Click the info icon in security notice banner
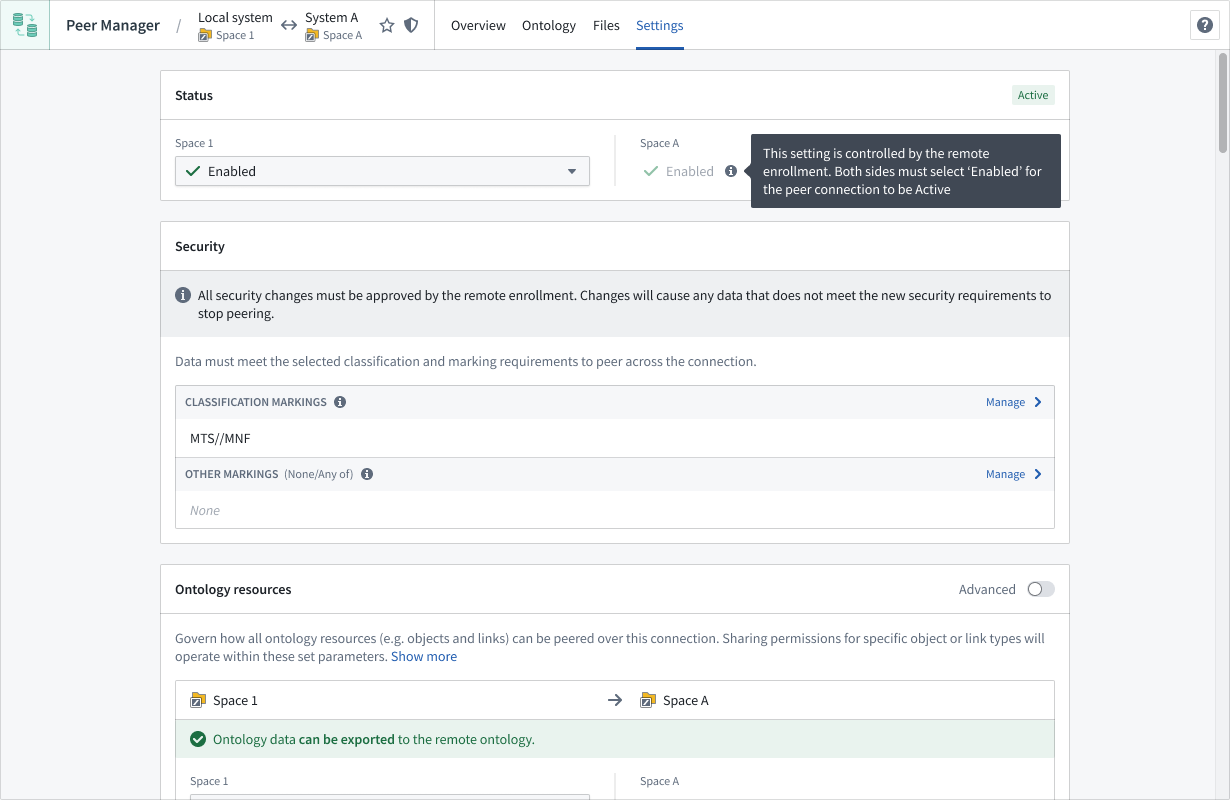The height and width of the screenshot is (800, 1230). pos(183,296)
